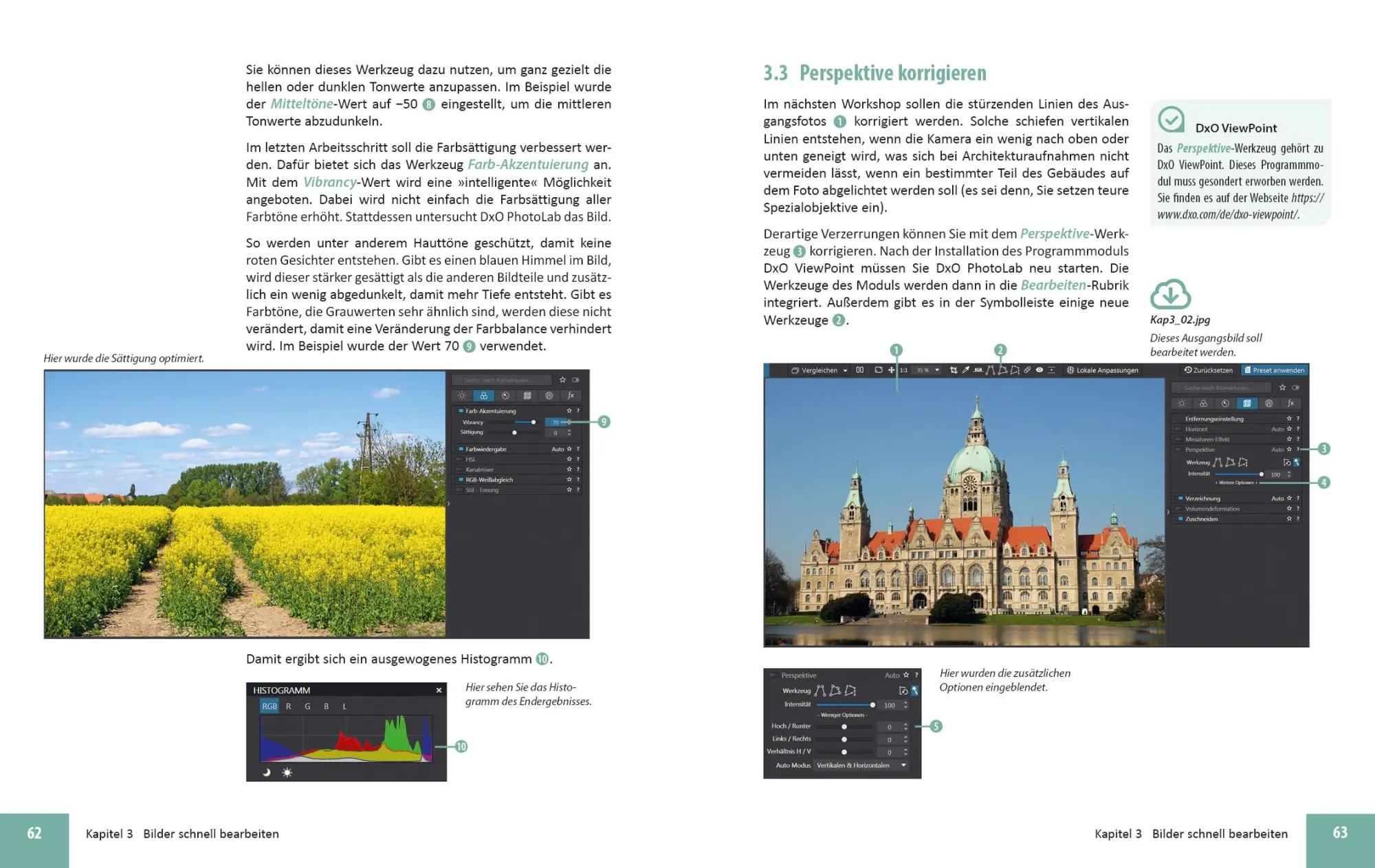
Task: Select the rectangle perspective tool in the top toolbar
Action: pos(1002,370)
